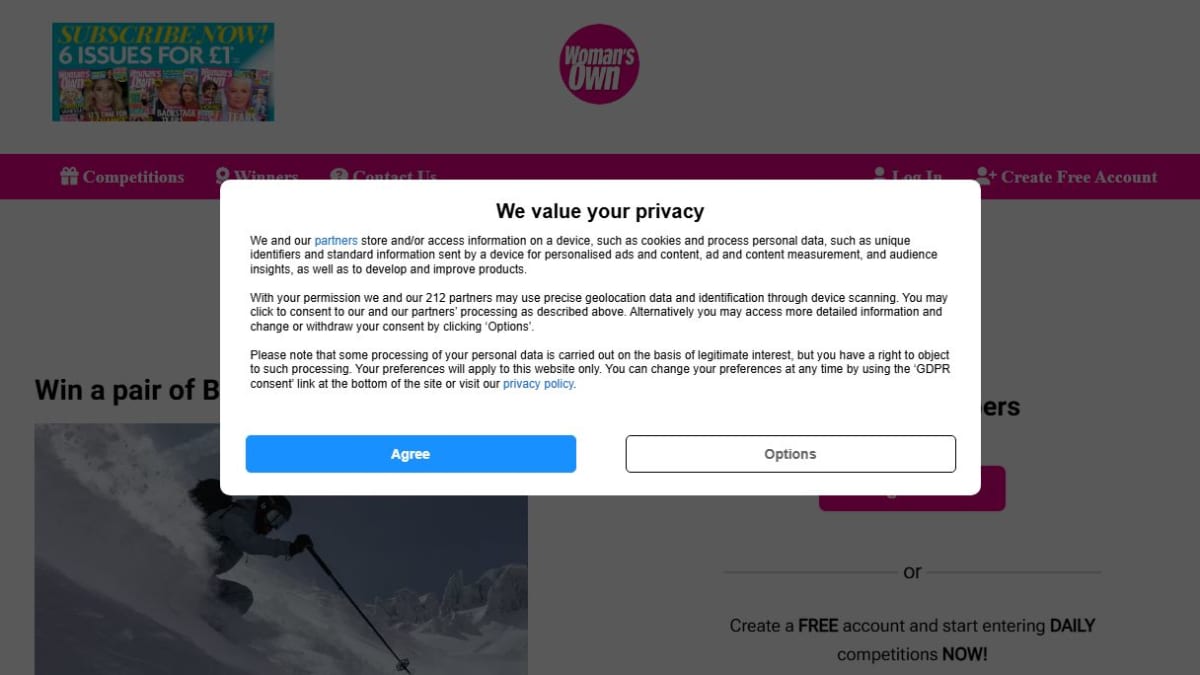Accept cookies with the Agree button
The image size is (1200, 675).
[411, 454]
